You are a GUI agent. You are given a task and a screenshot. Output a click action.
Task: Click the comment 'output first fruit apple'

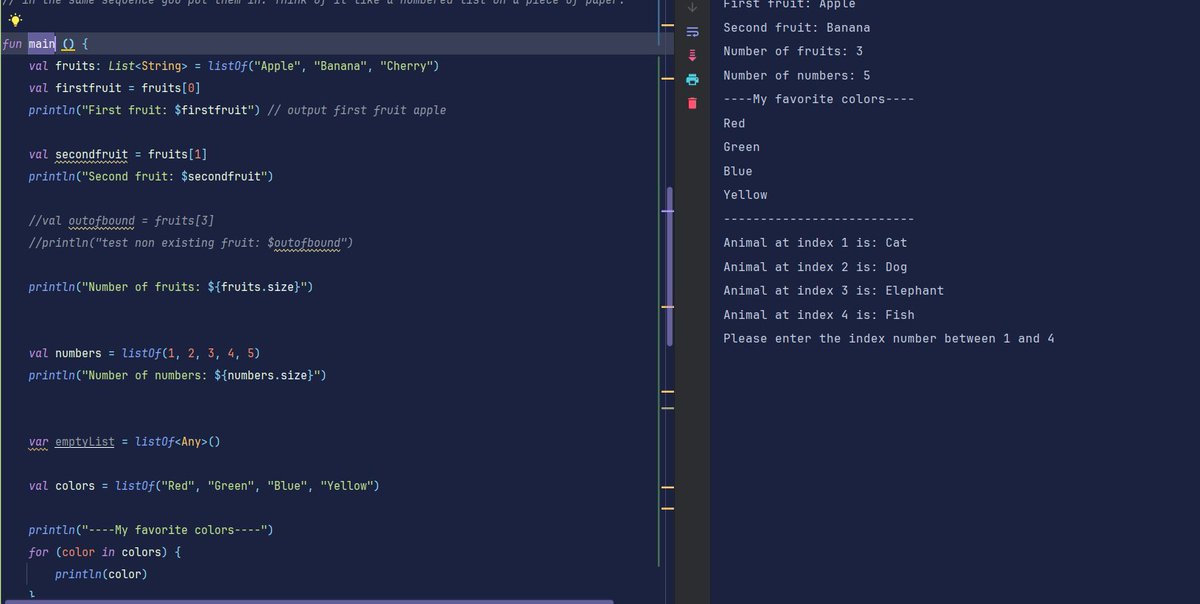tap(357, 110)
